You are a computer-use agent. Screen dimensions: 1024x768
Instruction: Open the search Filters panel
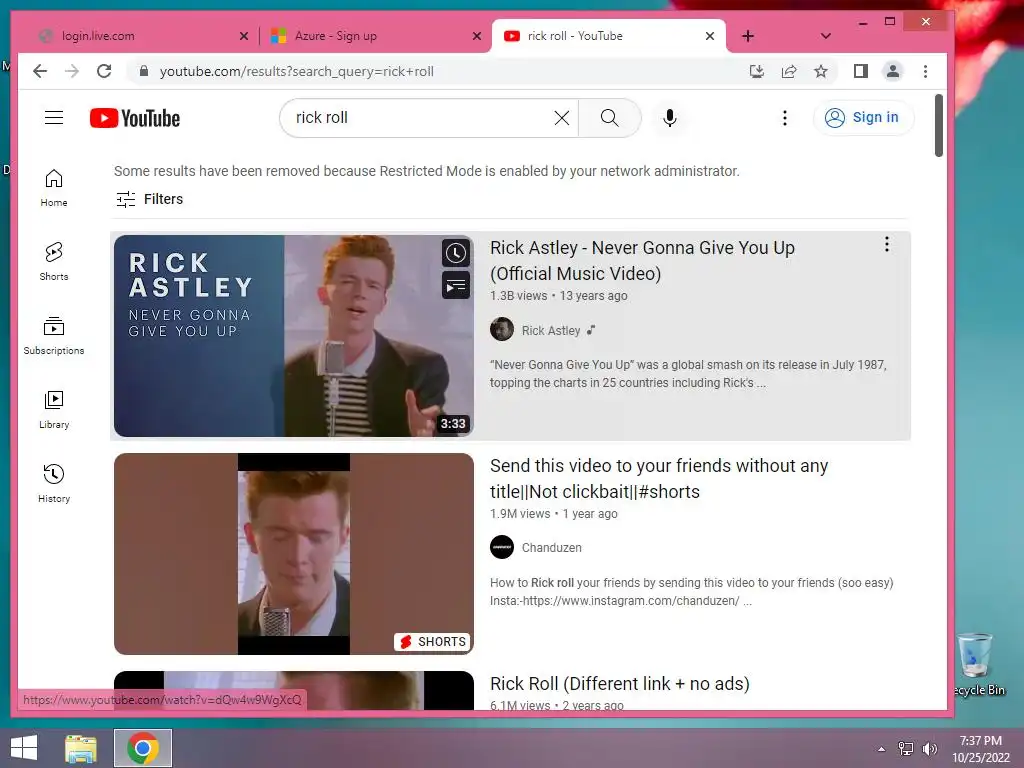[x=150, y=199]
